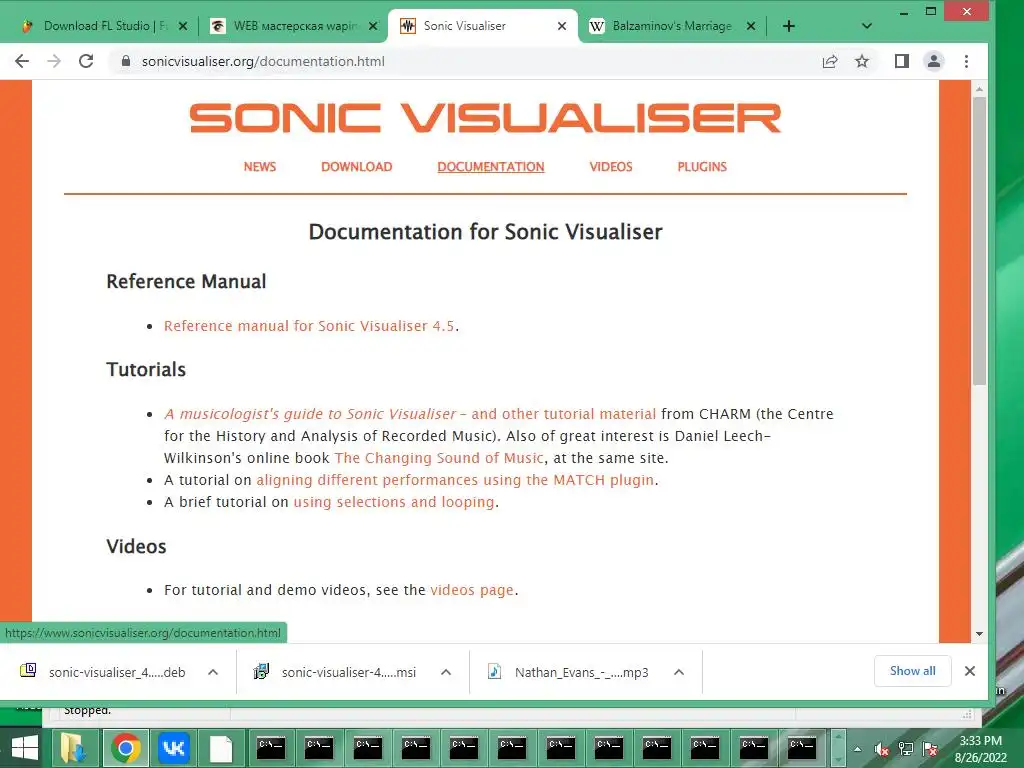Open the tab search chevron
1024x768 pixels.
pos(867,26)
